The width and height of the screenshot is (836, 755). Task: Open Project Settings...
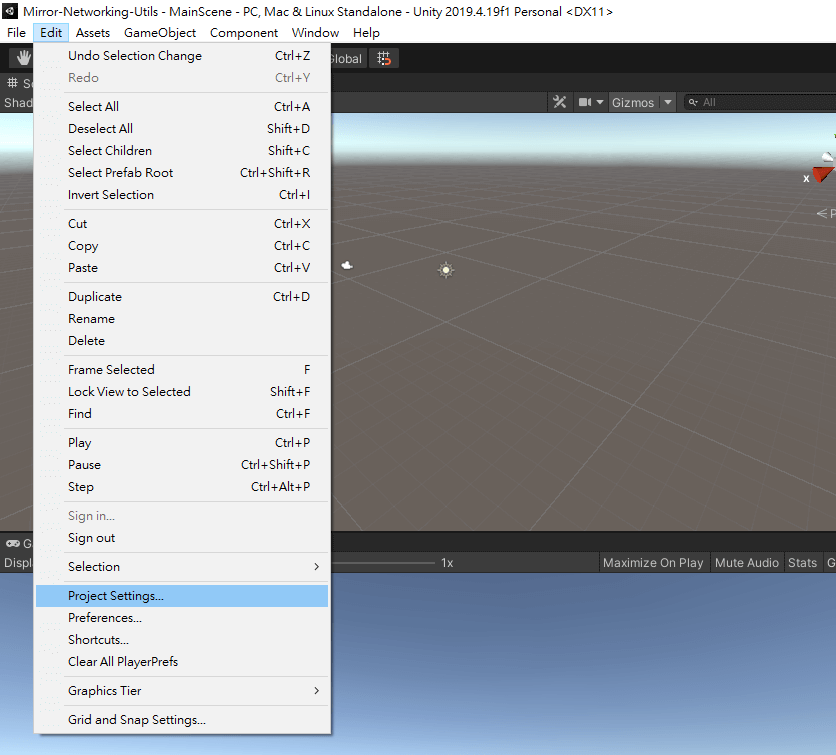[182, 596]
